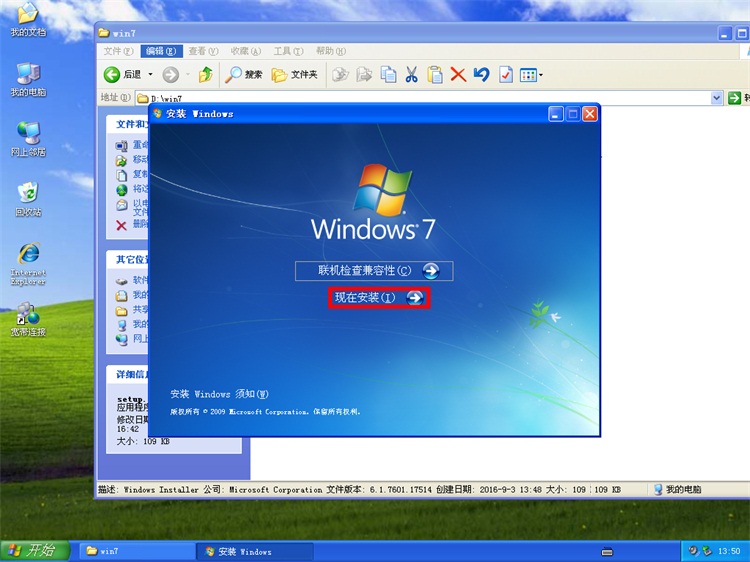Click the red Delete X icon
The image size is (750, 562).
click(x=458, y=75)
